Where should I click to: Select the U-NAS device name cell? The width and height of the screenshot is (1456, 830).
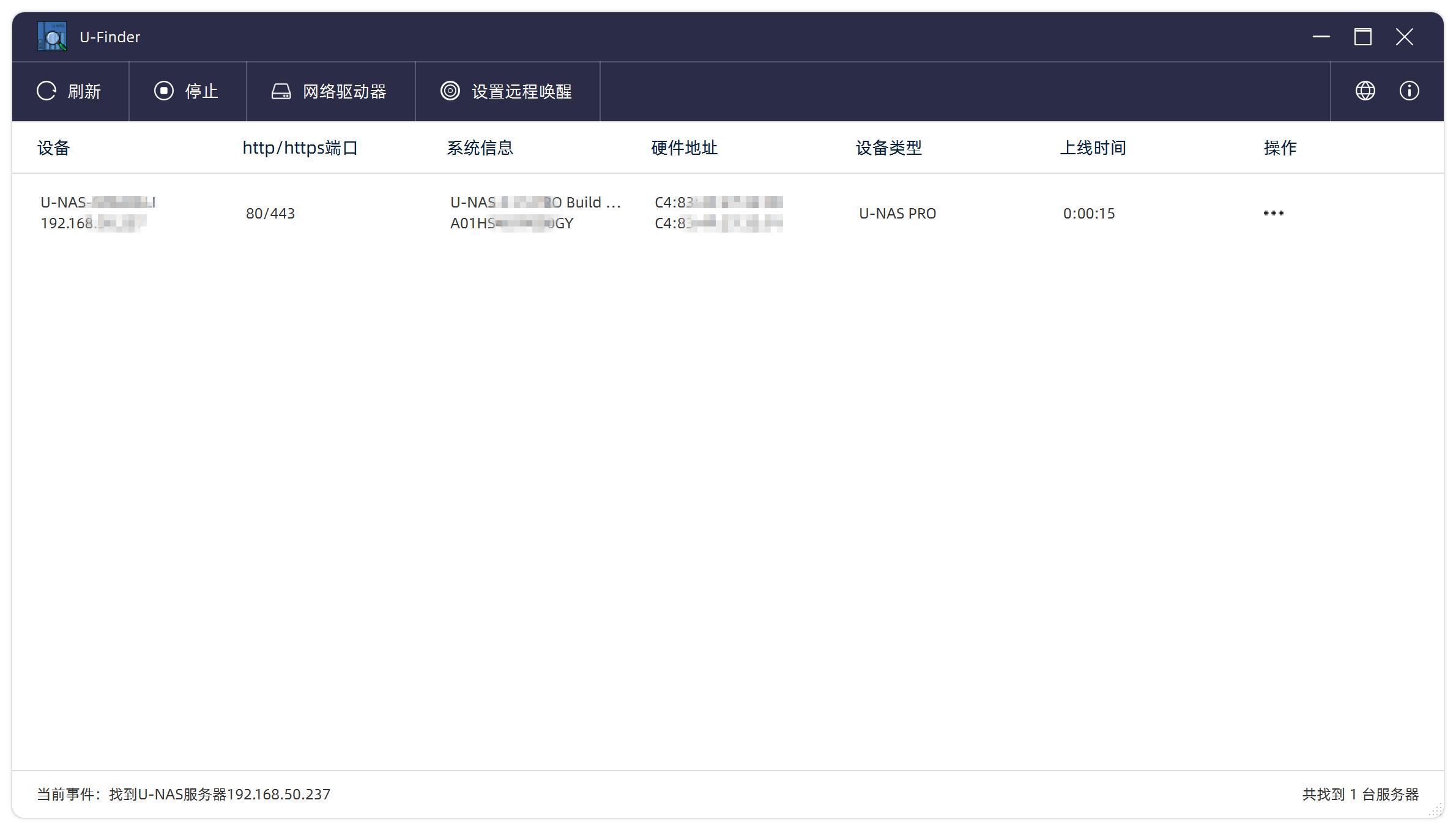coord(98,203)
